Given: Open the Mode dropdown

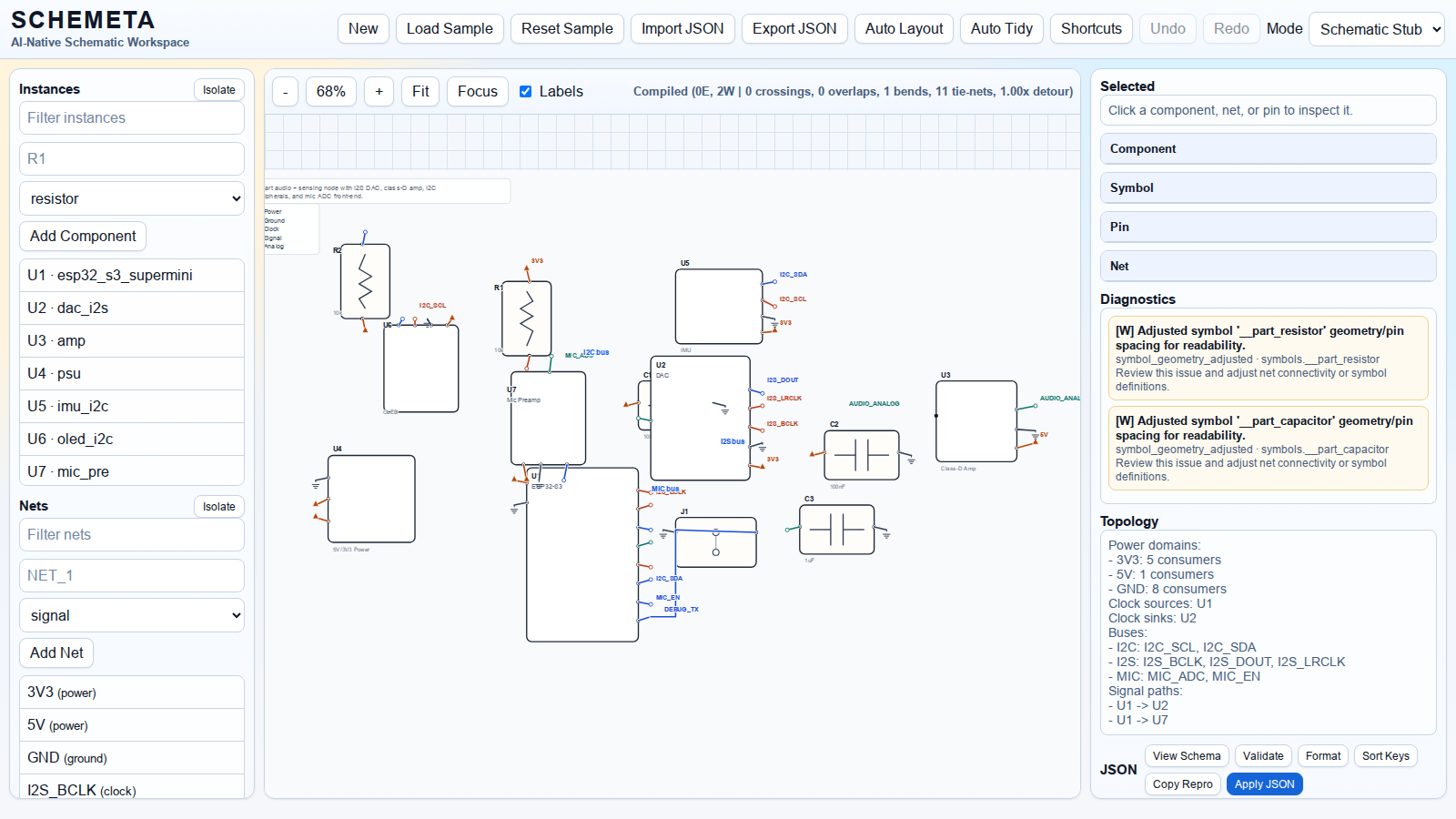Looking at the screenshot, I should (1376, 29).
